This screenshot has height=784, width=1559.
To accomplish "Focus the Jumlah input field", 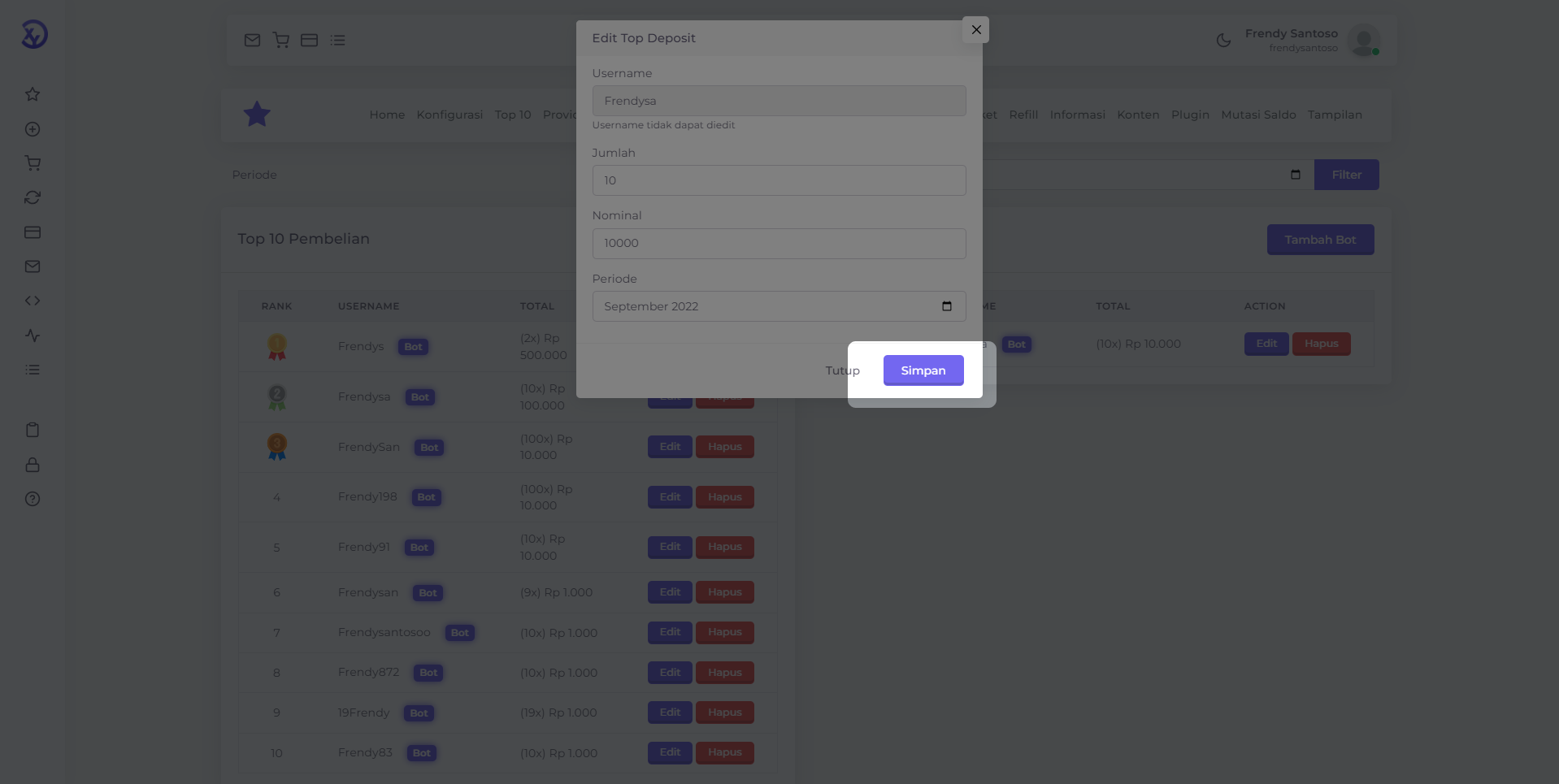I will (779, 180).
